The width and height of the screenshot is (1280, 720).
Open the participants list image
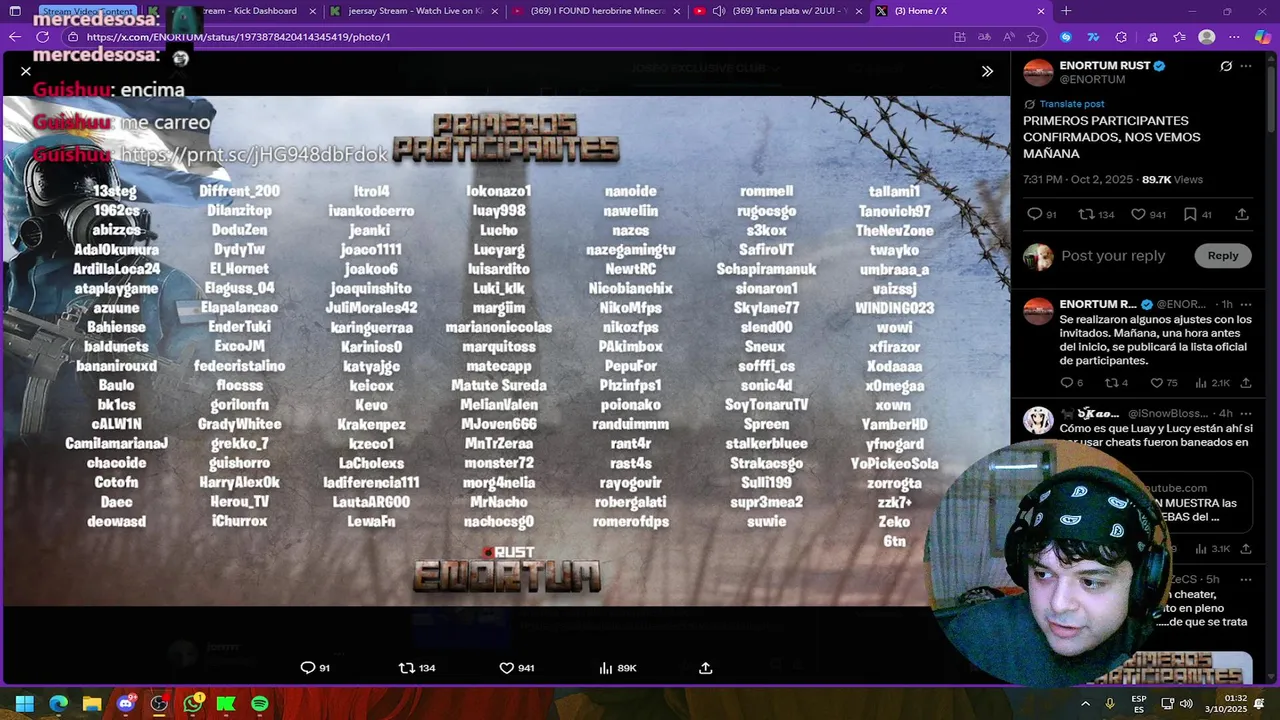[505, 351]
